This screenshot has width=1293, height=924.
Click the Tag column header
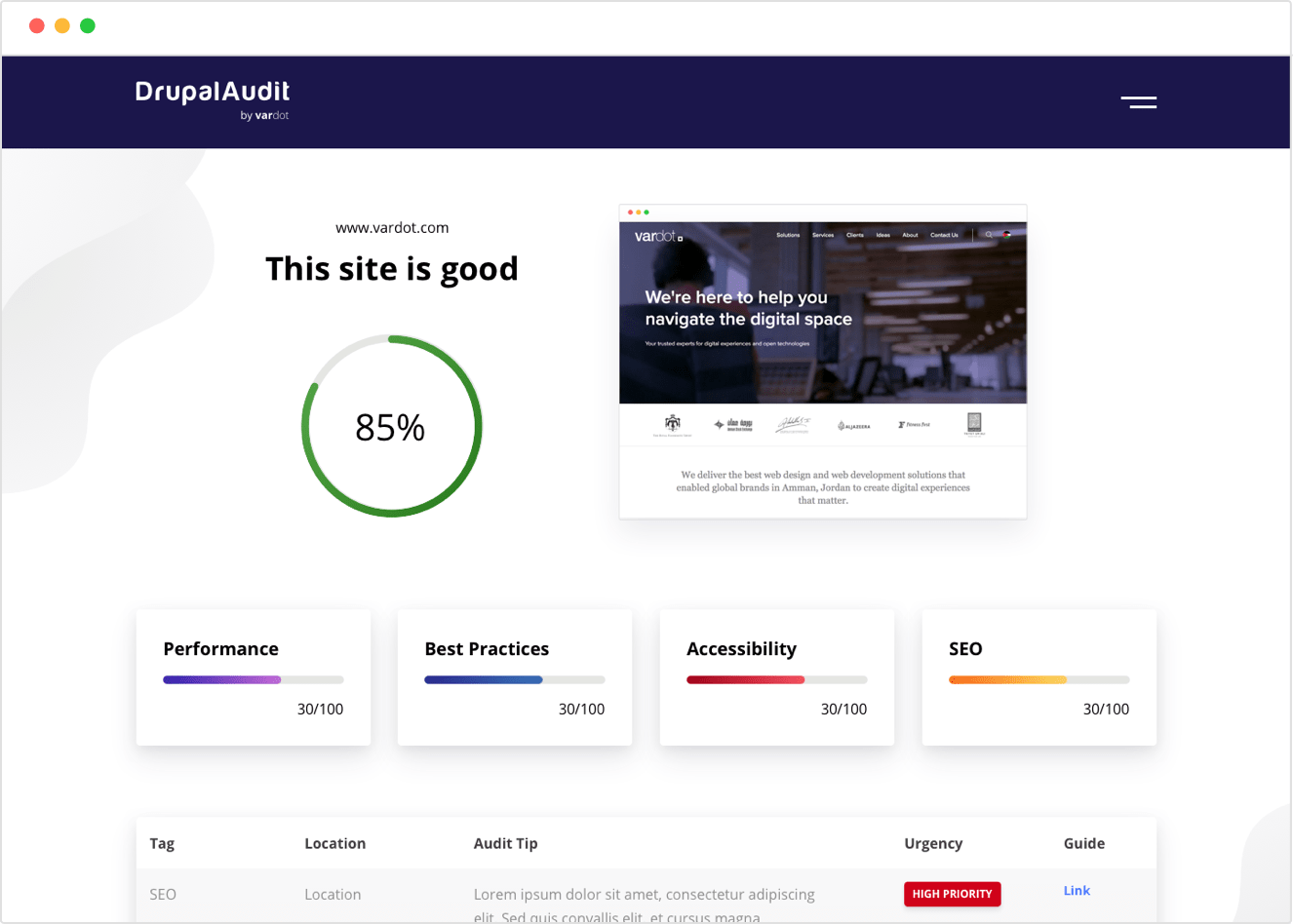pos(162,844)
